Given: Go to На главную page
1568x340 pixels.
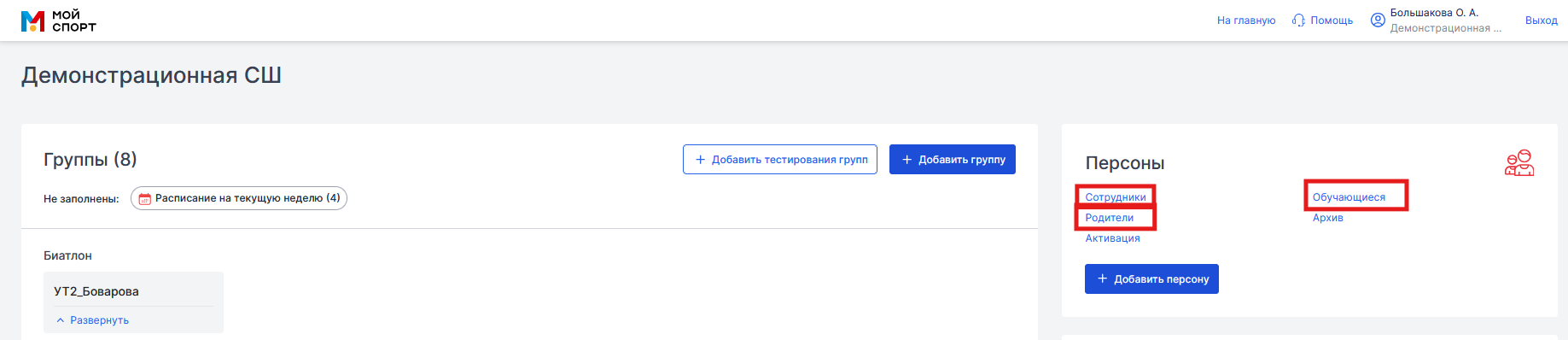Looking at the screenshot, I should click(1246, 21).
